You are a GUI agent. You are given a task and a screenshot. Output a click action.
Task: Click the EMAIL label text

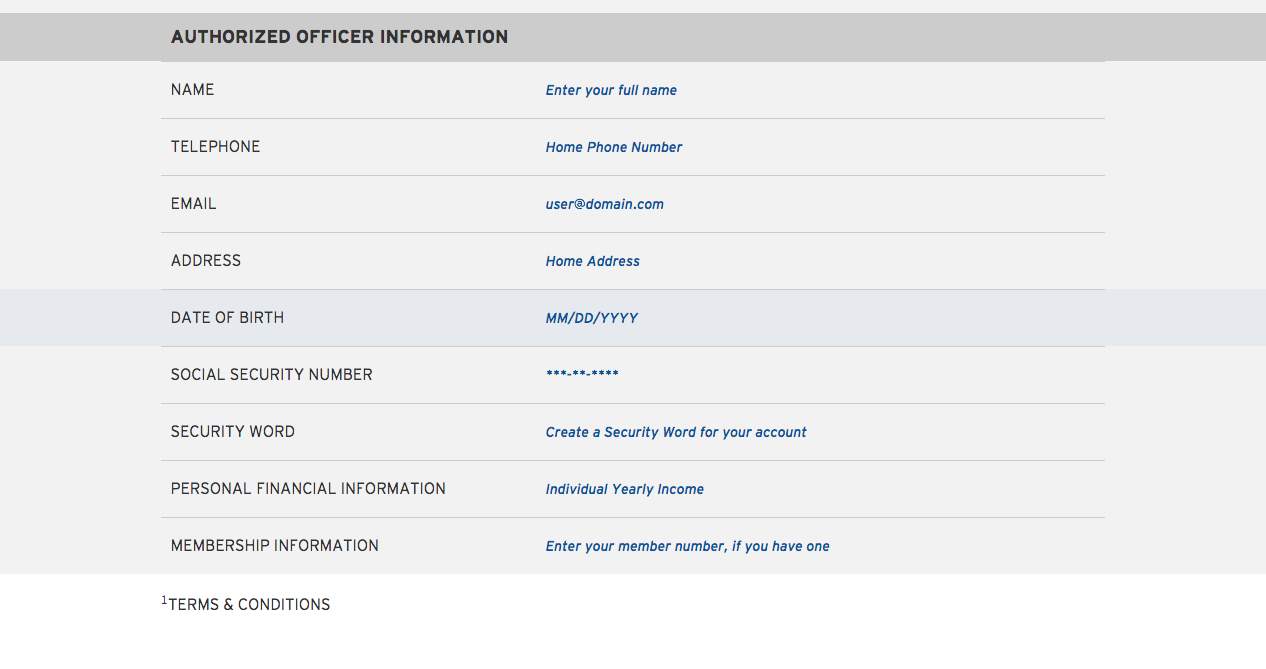click(x=194, y=204)
